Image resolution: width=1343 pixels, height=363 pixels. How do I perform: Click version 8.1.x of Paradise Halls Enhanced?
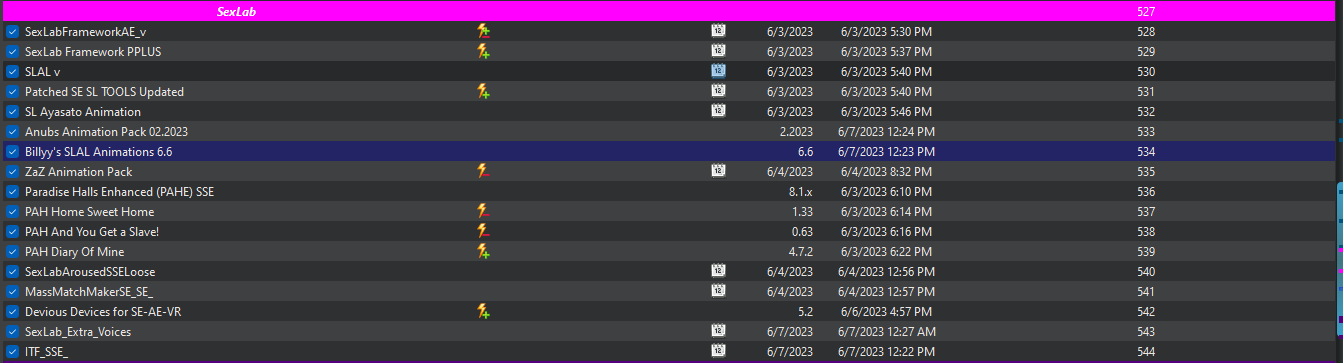[800, 192]
